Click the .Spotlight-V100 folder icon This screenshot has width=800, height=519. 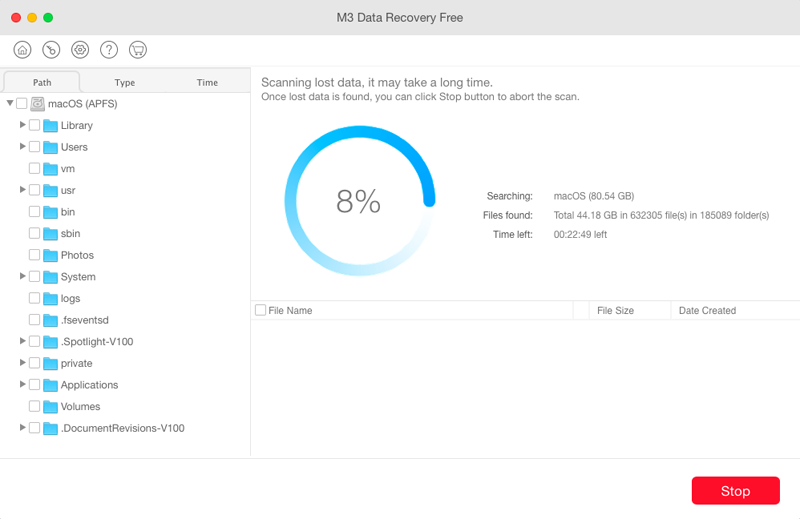(x=50, y=342)
